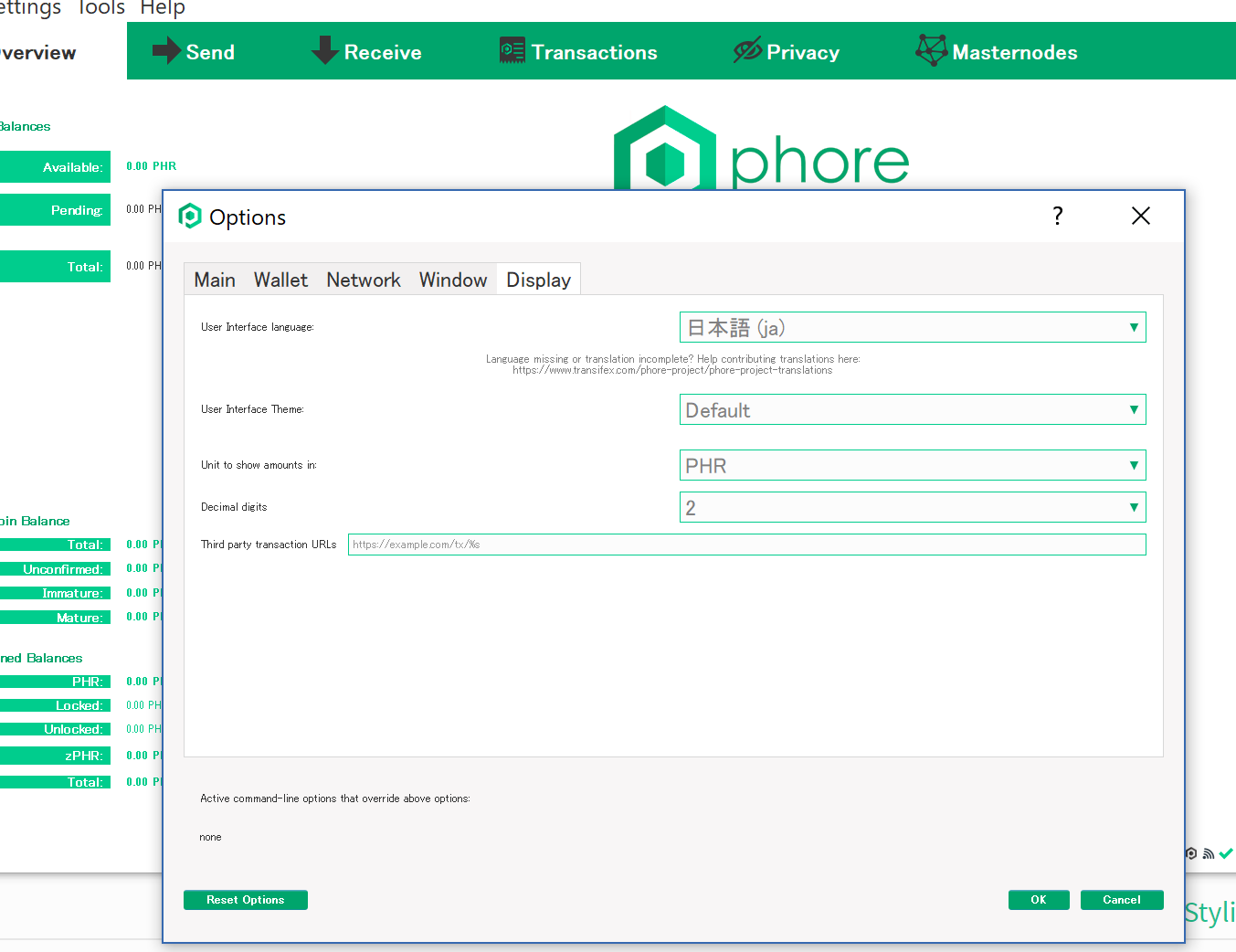
Task: Focus the Third party transaction URLs field
Action: [x=747, y=545]
